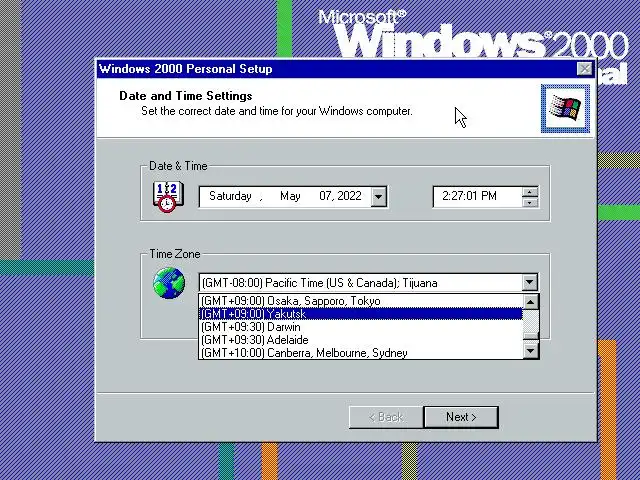Choose (GMT+09:30) Adelaide time zone

point(360,340)
